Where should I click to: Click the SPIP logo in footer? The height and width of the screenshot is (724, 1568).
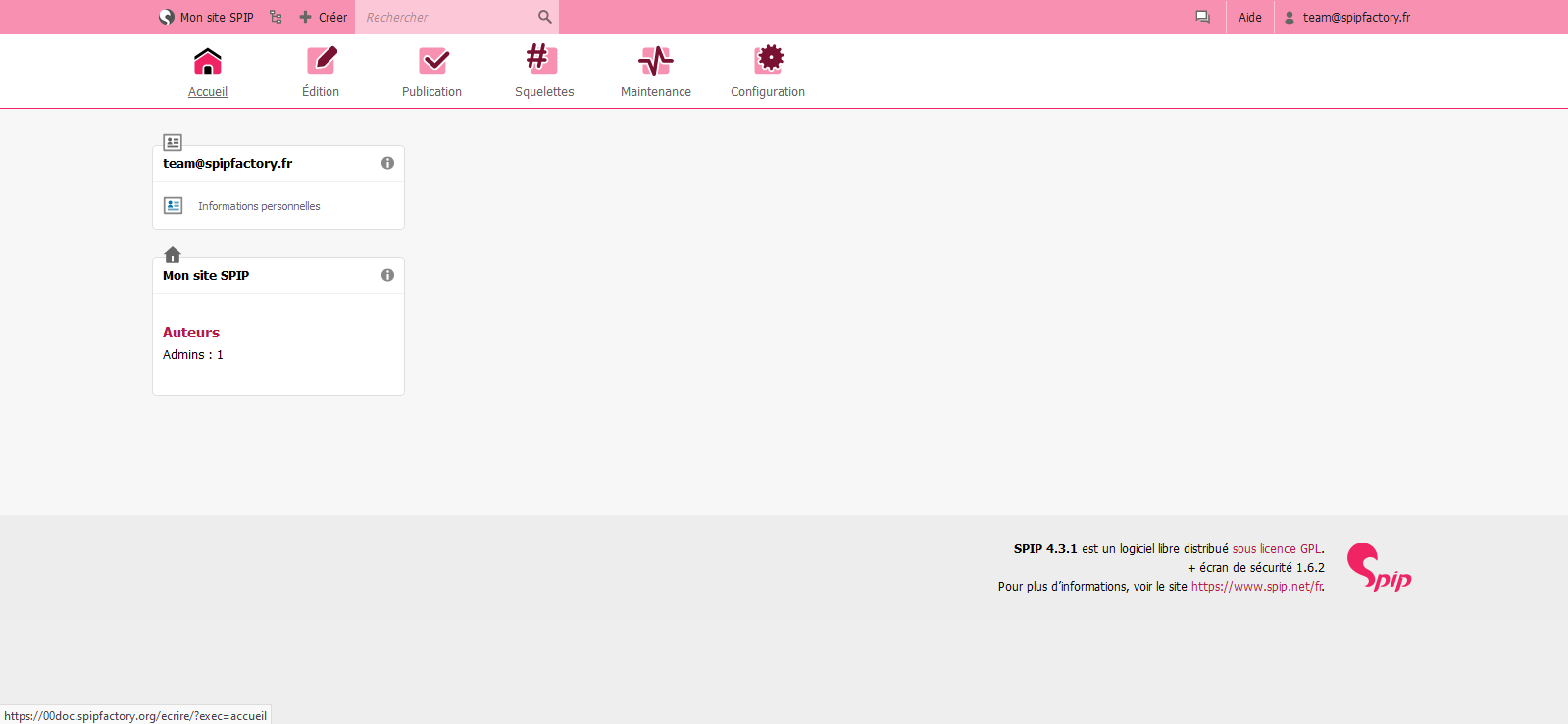coord(1379,567)
